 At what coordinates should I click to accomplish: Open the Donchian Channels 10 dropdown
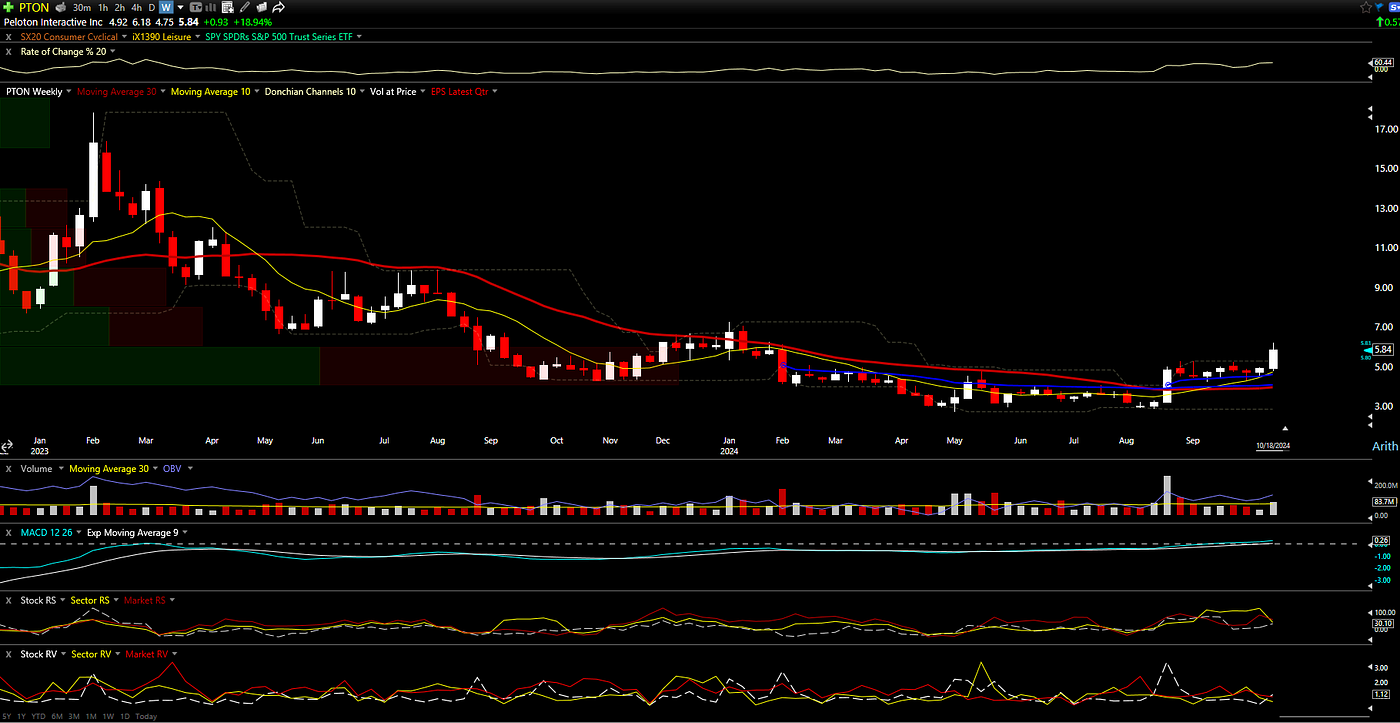pos(363,91)
